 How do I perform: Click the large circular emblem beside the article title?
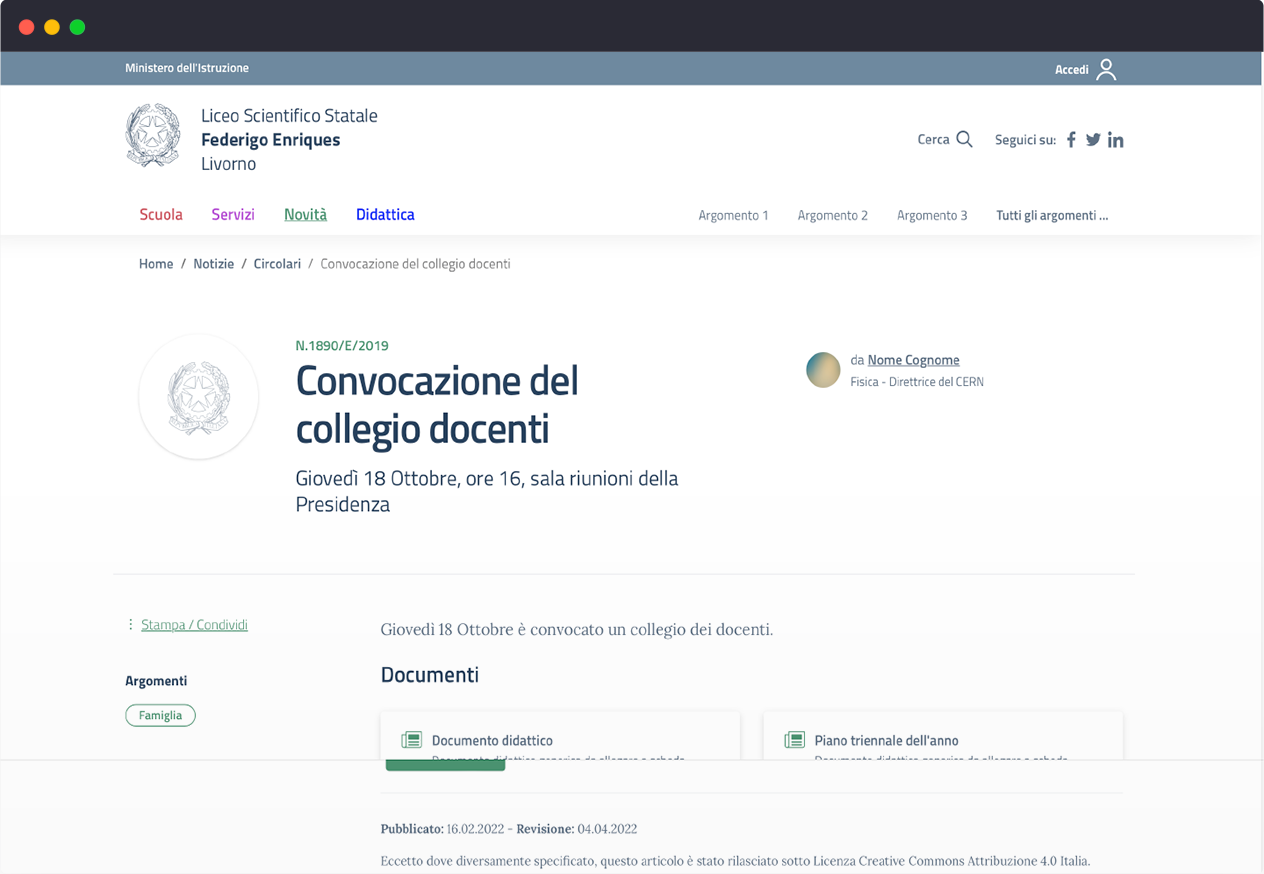tap(198, 397)
